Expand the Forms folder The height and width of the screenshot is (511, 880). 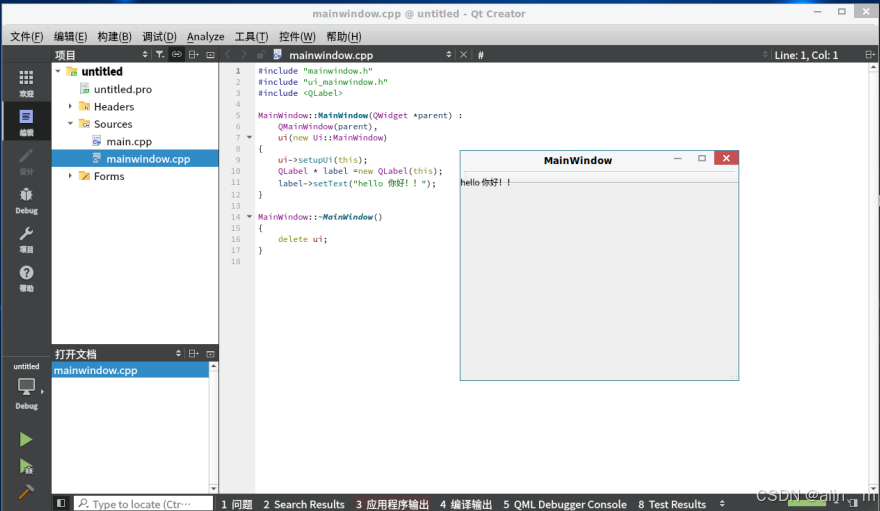70,176
